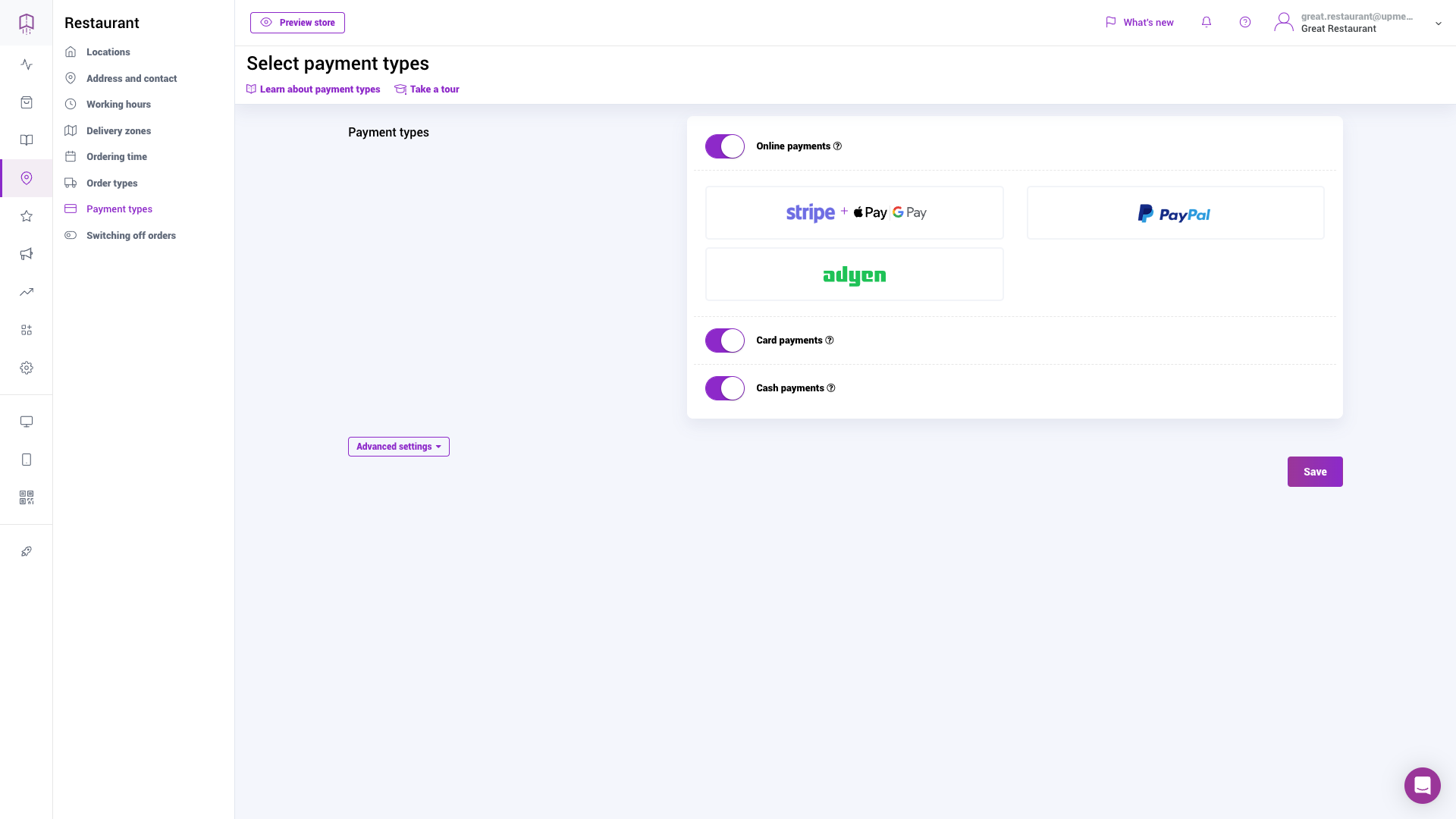Click Card payments help tooltip icon
Viewport: 1456px width, 819px height.
tap(830, 340)
